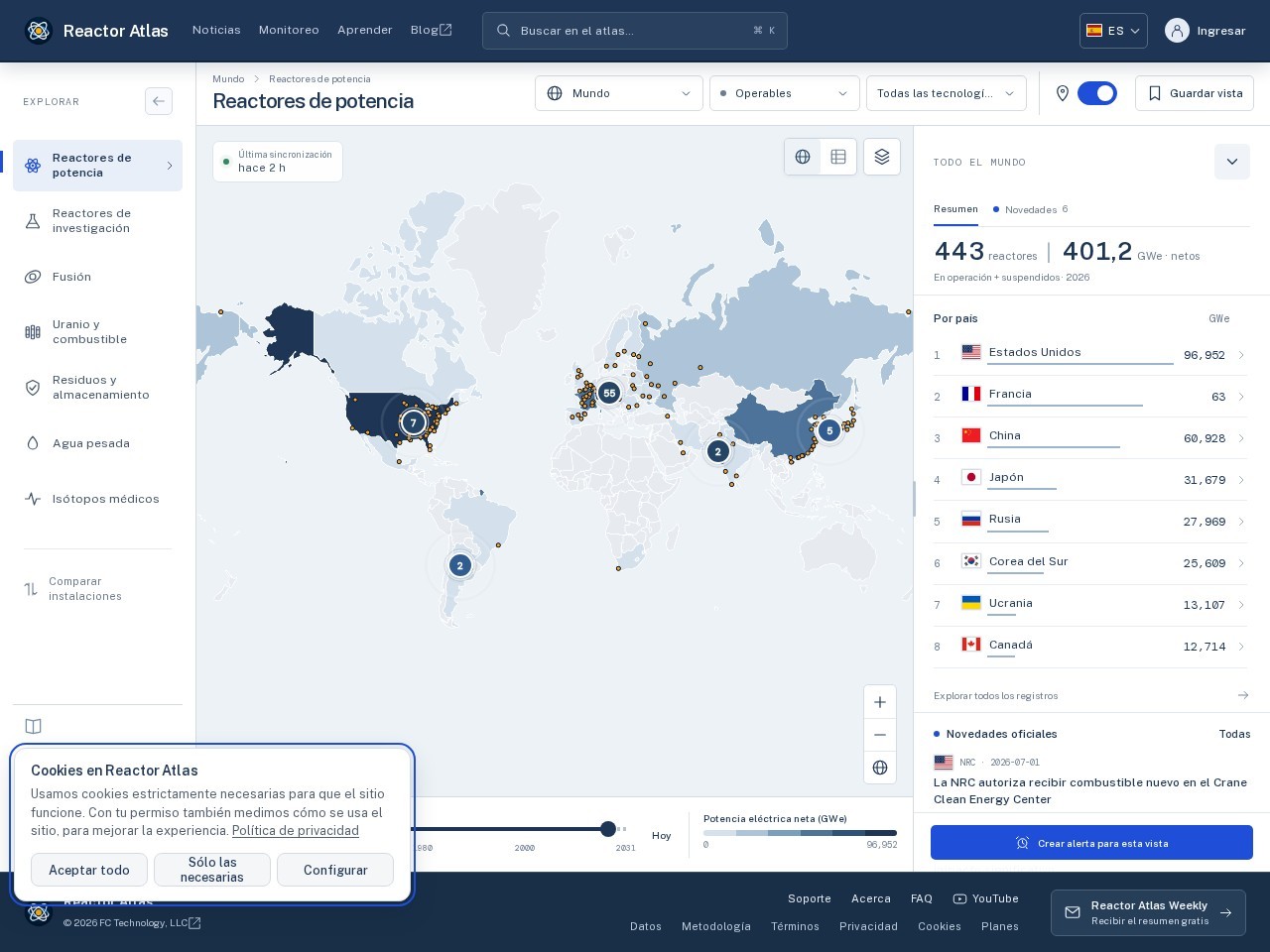Switch to globe map view
The width and height of the screenshot is (1270, 952).
click(803, 157)
